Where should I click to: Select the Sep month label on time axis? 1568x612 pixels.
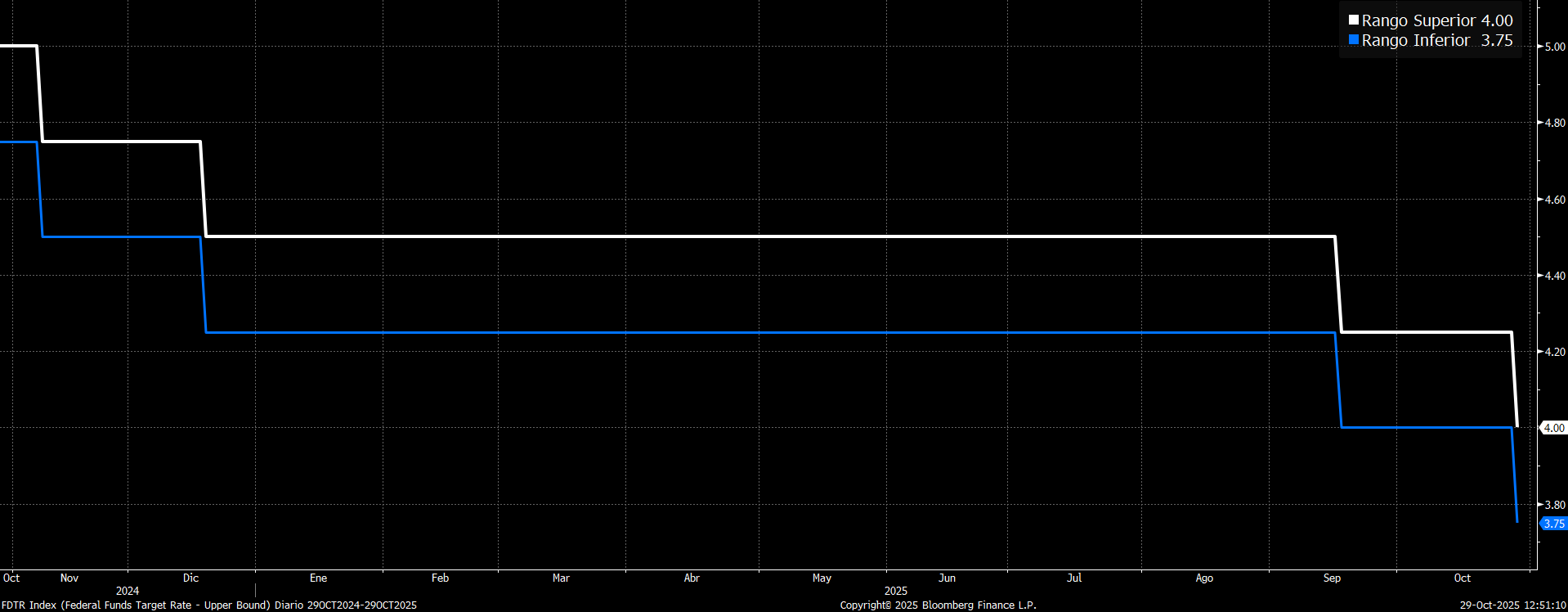click(x=1332, y=578)
